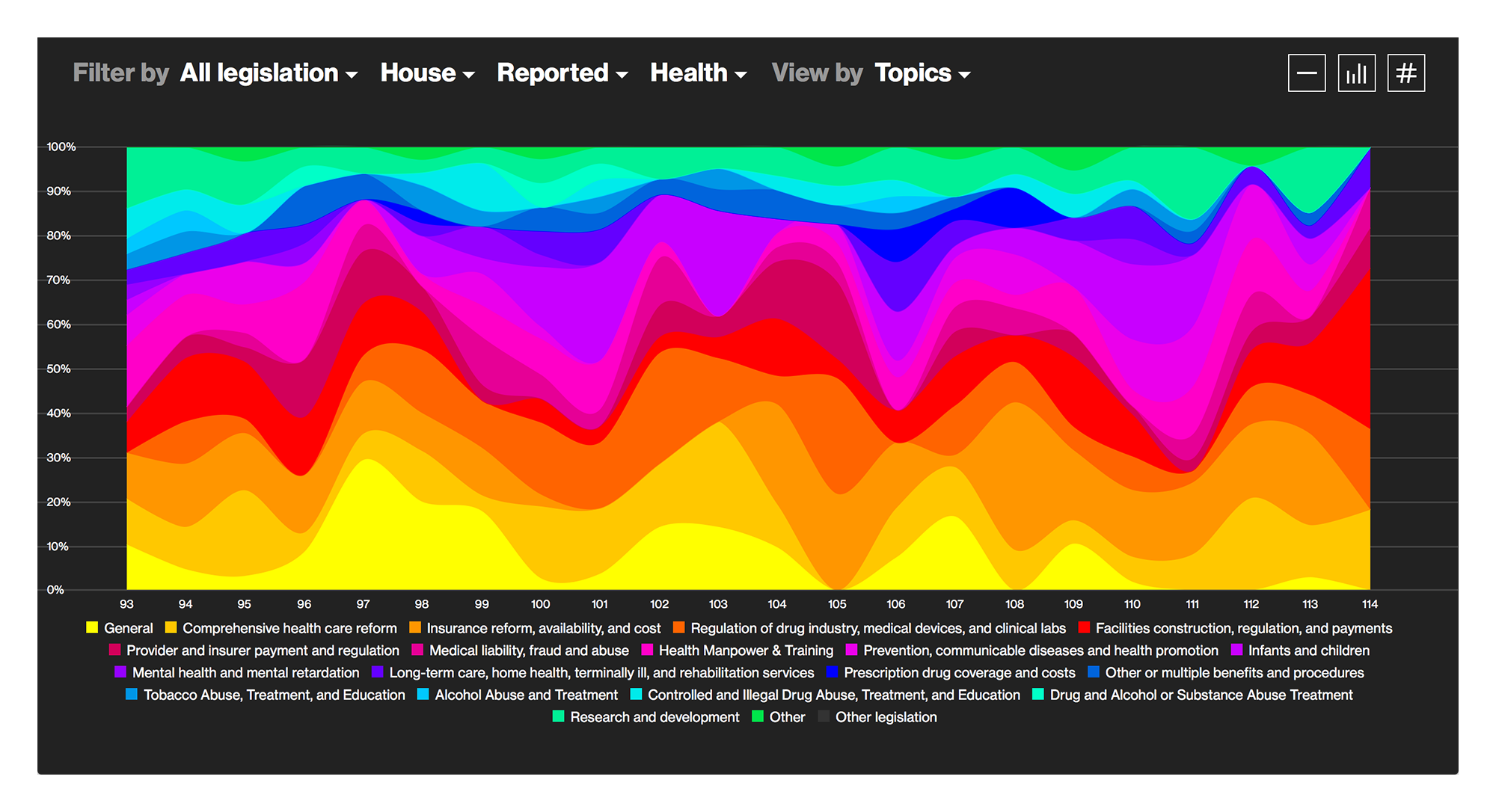
Task: Toggle the General legend entry
Action: click(128, 629)
